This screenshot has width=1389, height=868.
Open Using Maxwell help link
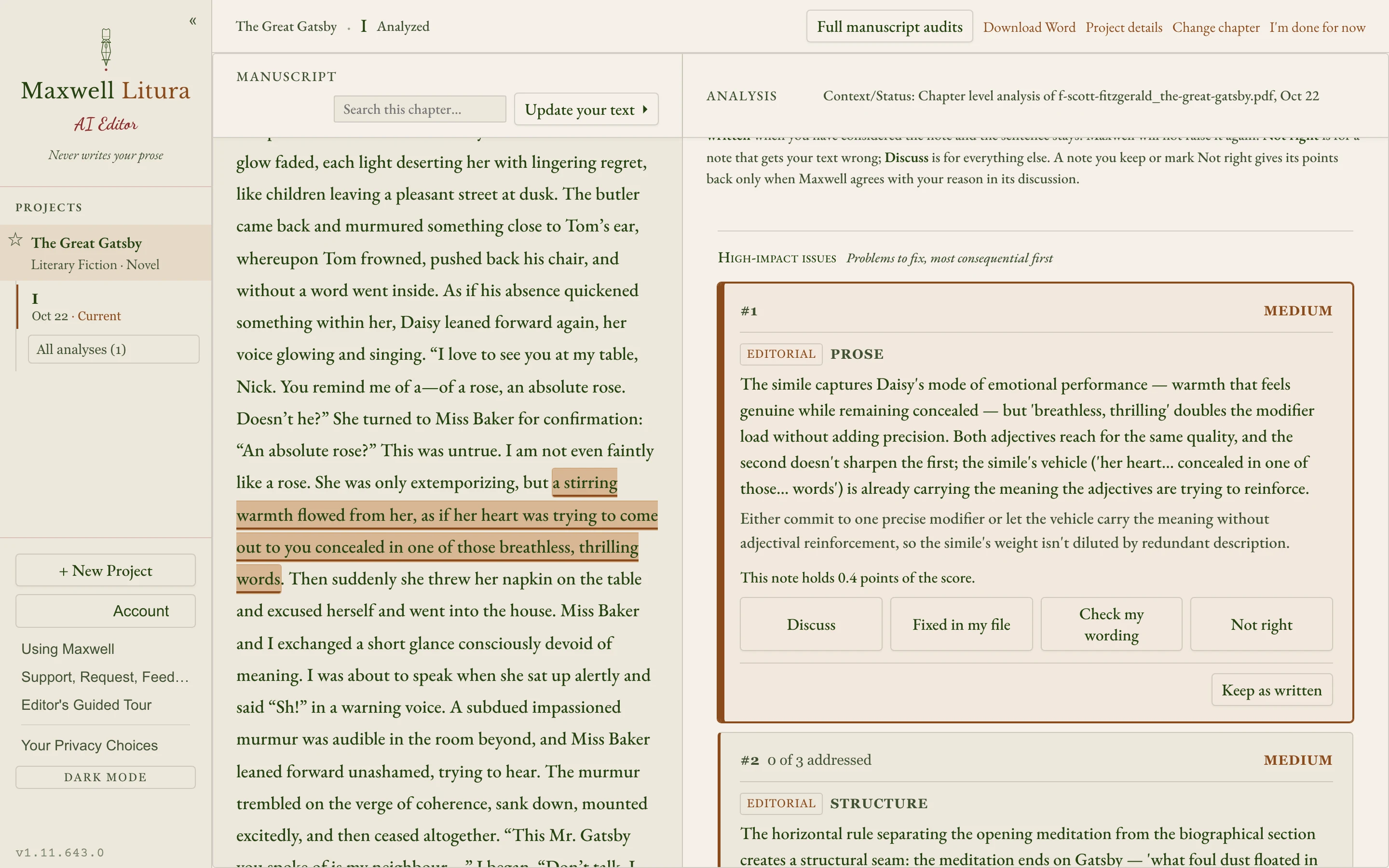pyautogui.click(x=68, y=649)
